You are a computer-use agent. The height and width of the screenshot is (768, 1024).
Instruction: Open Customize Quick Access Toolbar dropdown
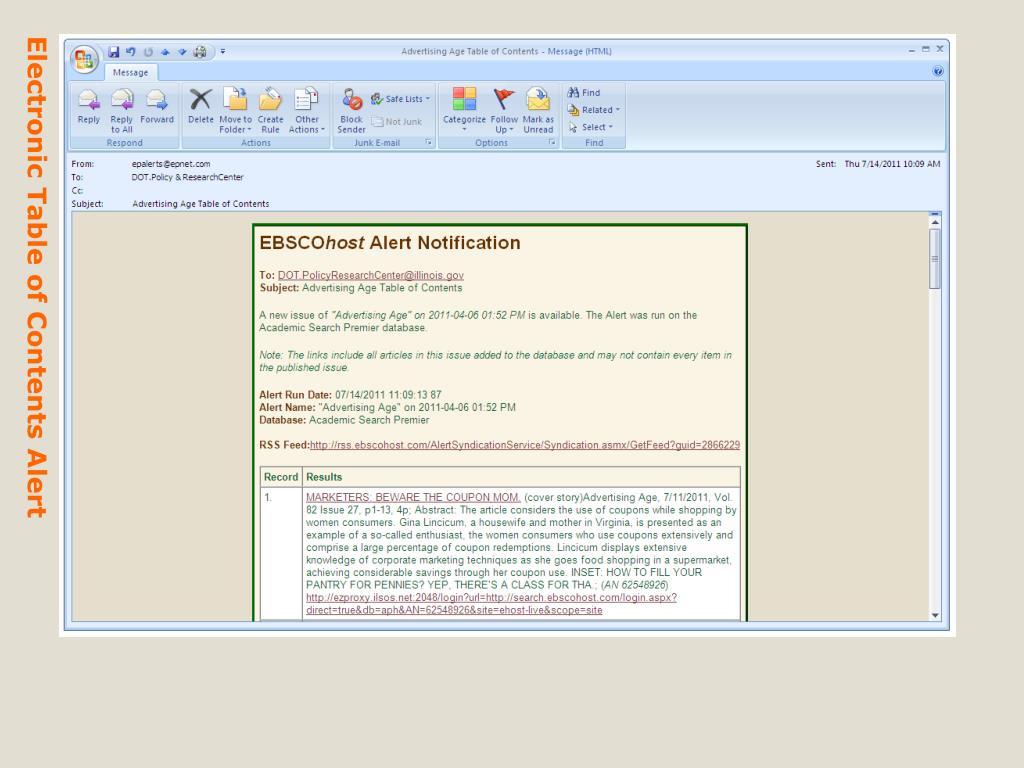point(223,51)
